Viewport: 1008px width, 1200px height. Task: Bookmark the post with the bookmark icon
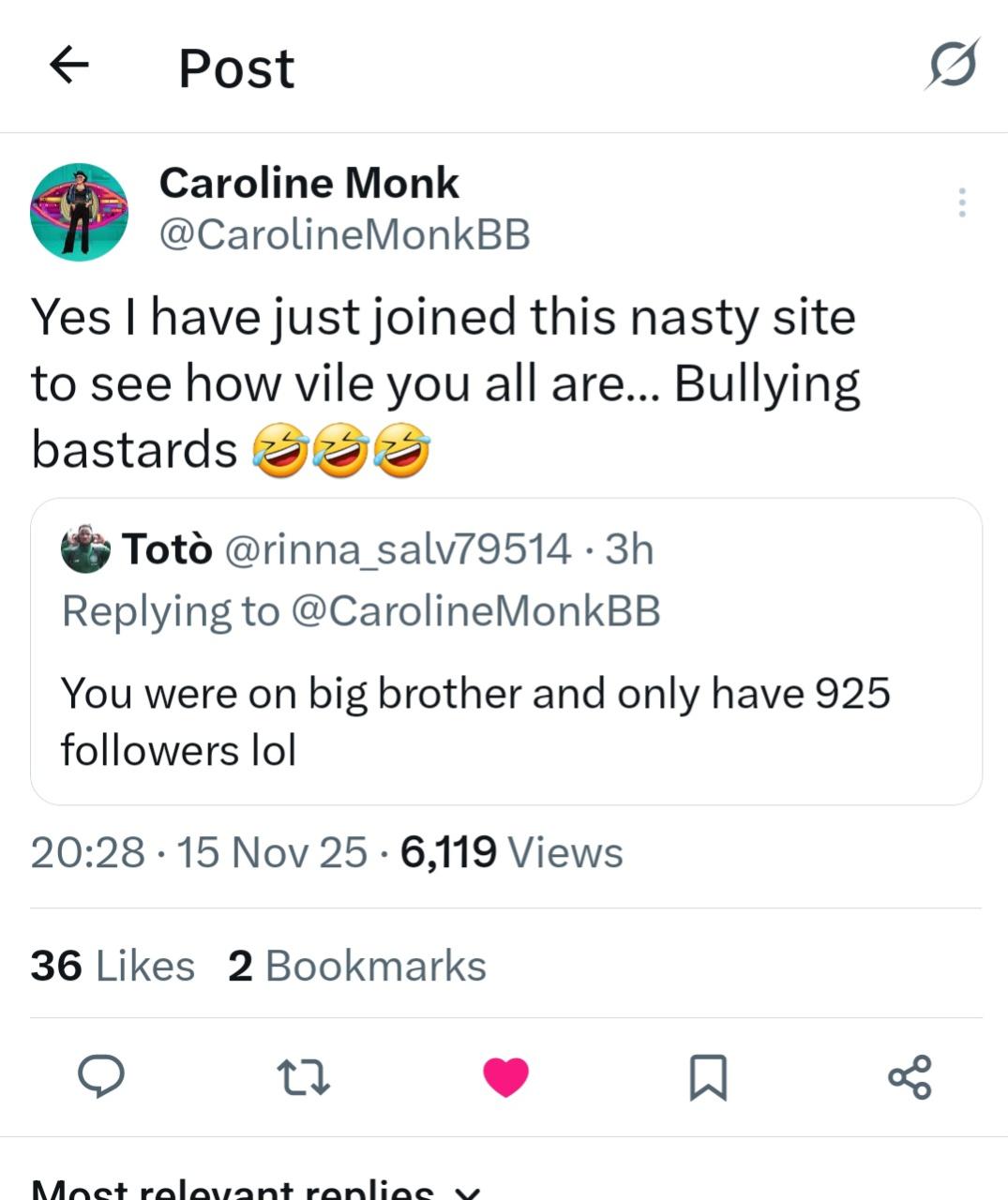pos(708,1077)
